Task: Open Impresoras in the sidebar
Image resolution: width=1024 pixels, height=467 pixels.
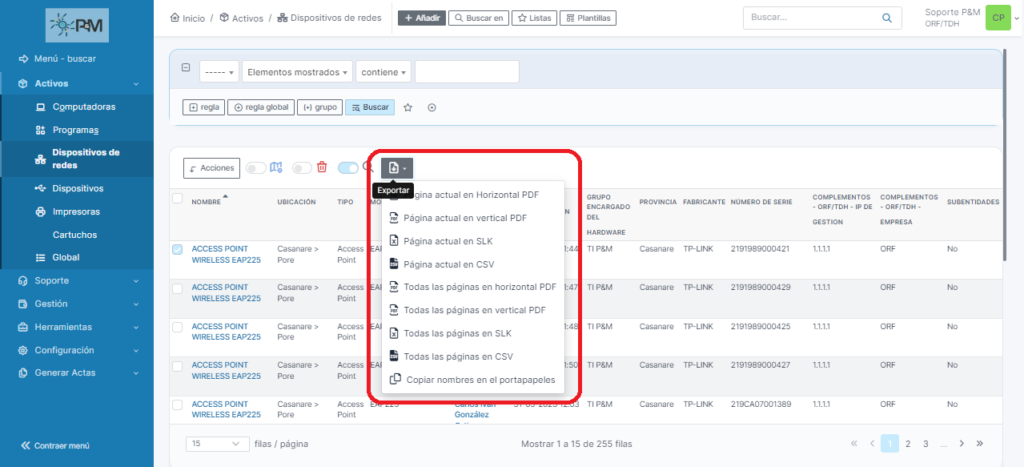Action: pos(76,212)
